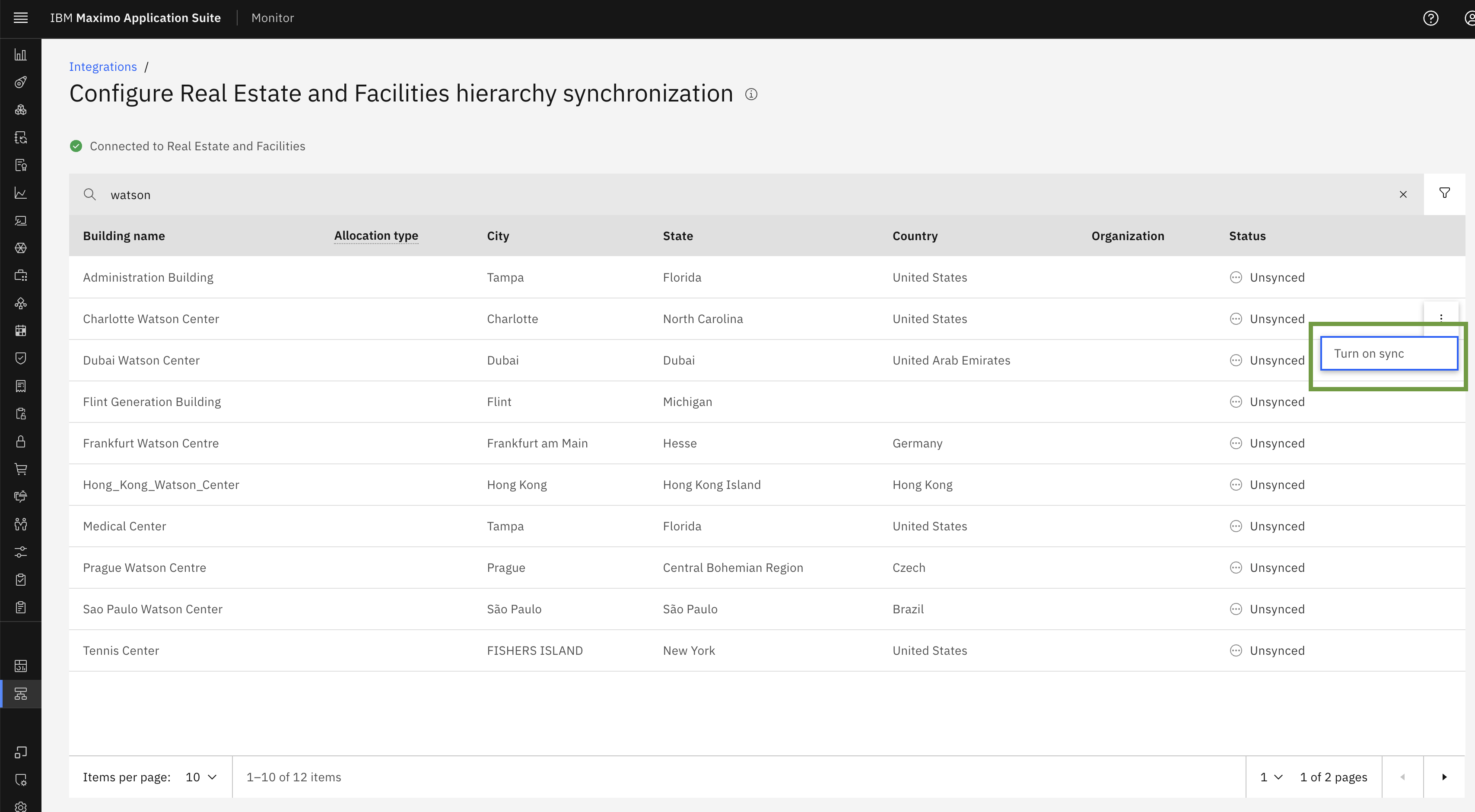Select the Sao Paulo Watson Center row name
This screenshot has width=1475, height=812.
153,609
